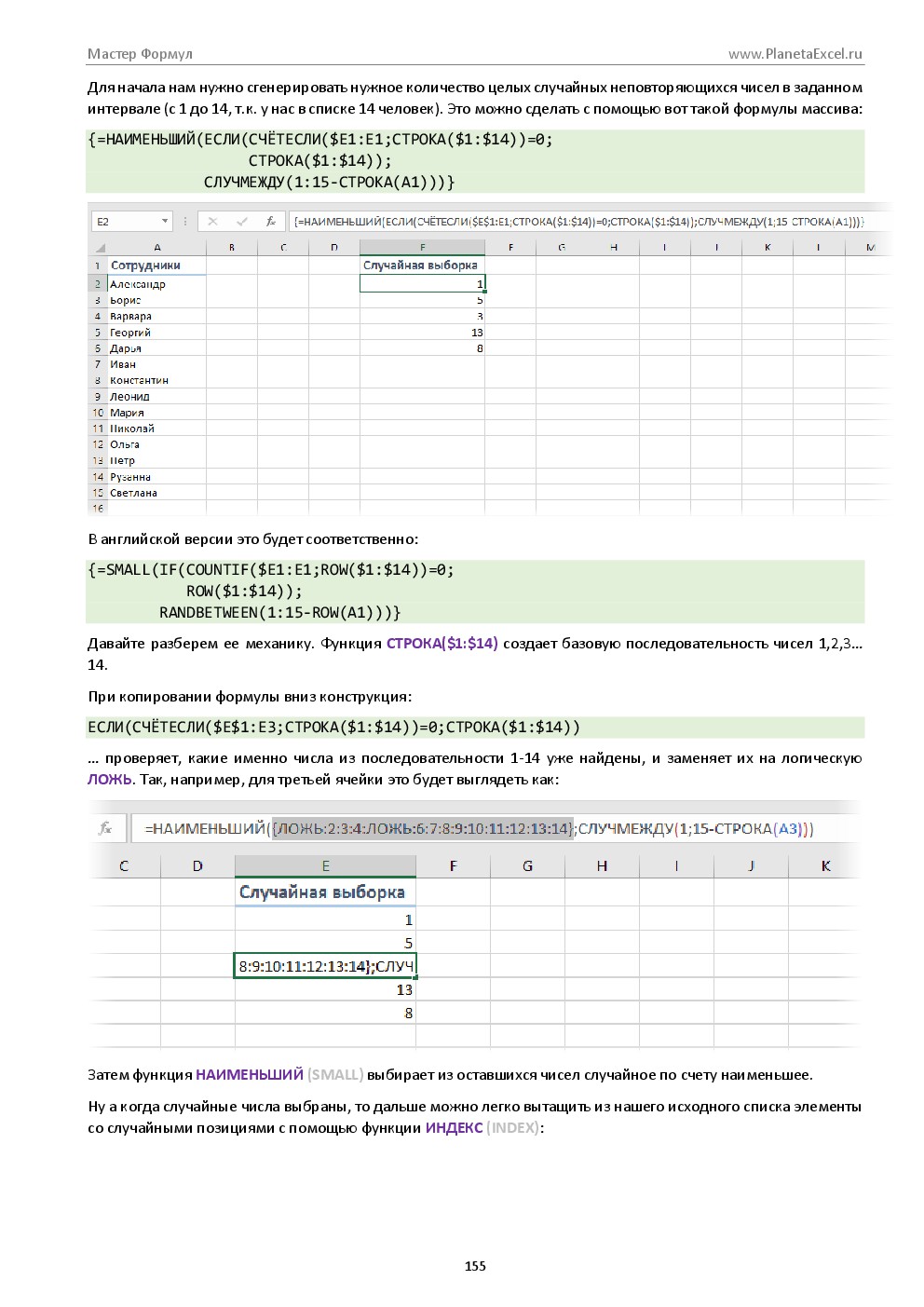Click value 8 in the Дарья row
Image resolution: width=924 pixels, height=1307 pixels.
pyautogui.click(x=422, y=347)
